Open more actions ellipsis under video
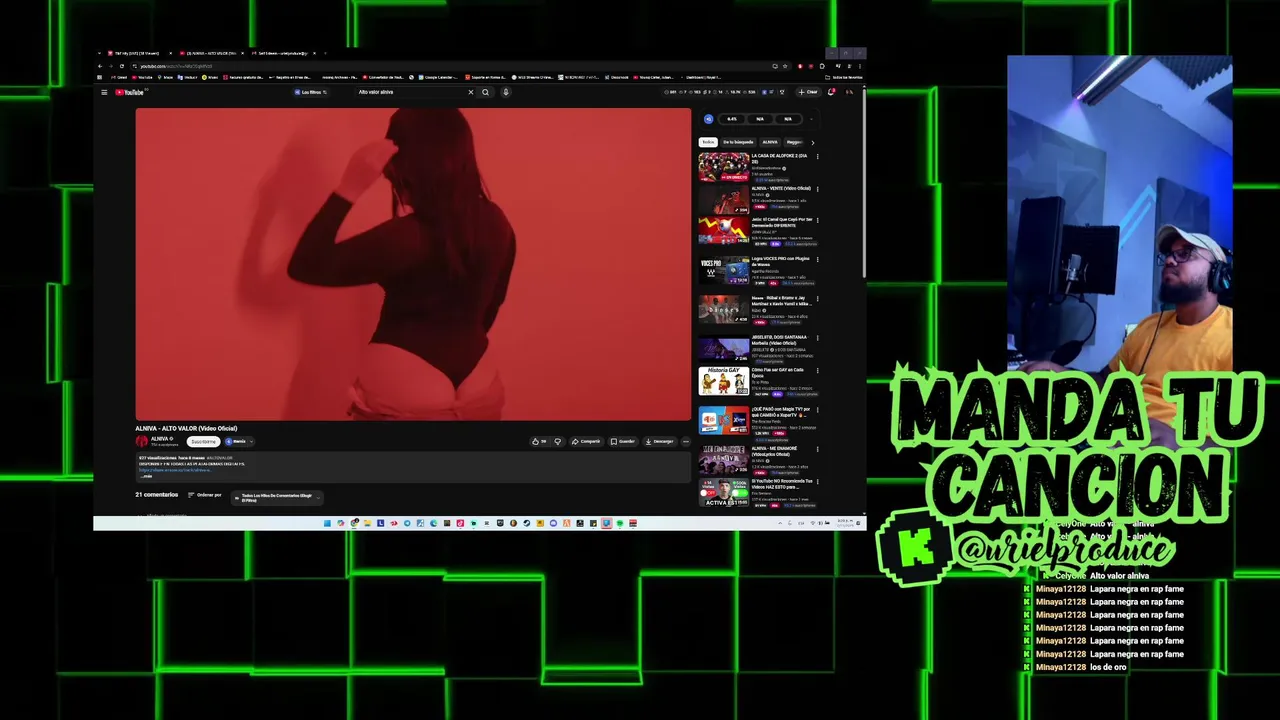Viewport: 1280px width, 720px height. (686, 441)
